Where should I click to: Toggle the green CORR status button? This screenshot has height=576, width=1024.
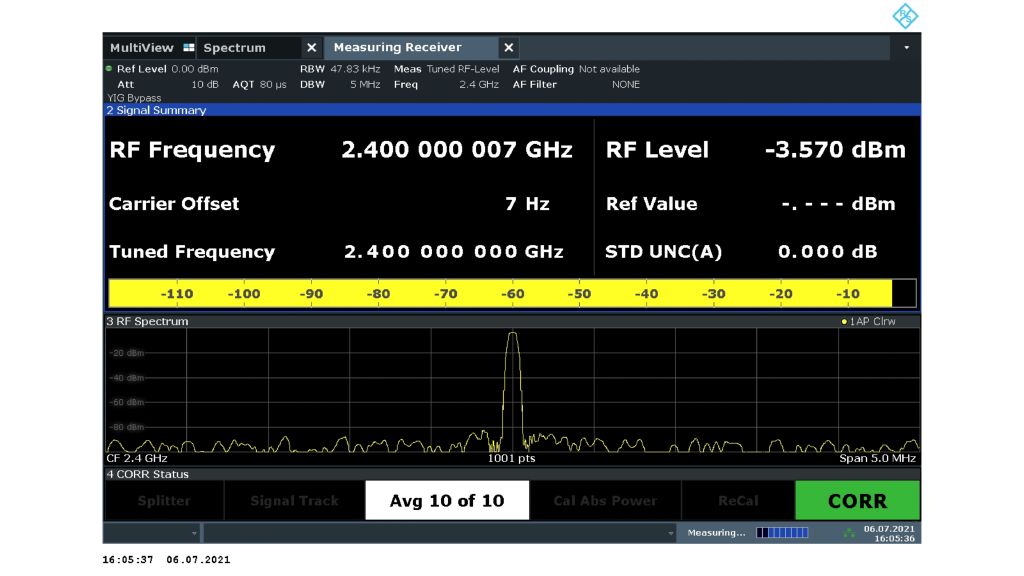(857, 501)
